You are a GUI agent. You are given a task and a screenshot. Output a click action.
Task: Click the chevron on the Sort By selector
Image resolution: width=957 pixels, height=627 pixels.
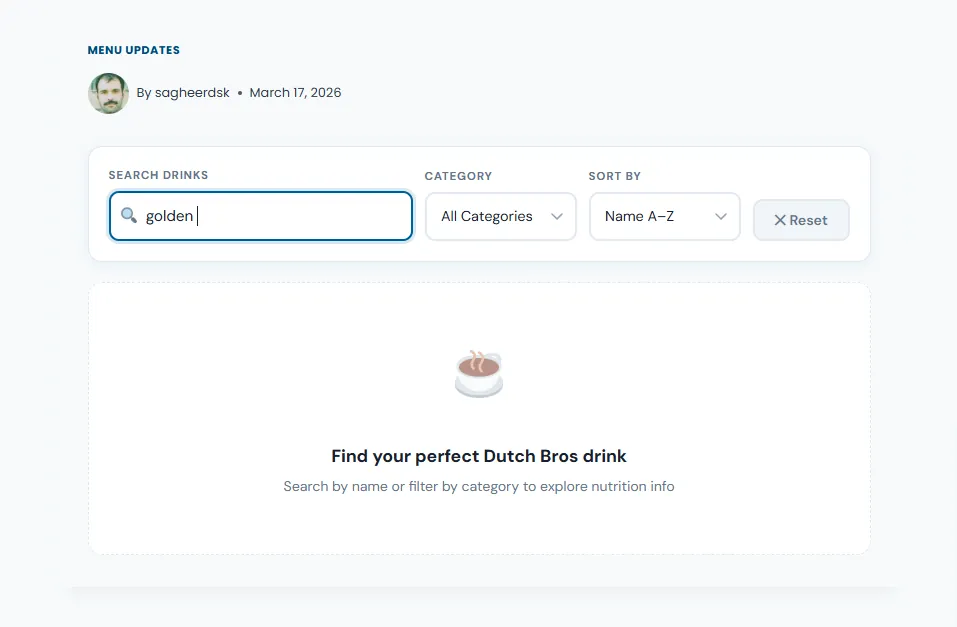[x=720, y=216]
